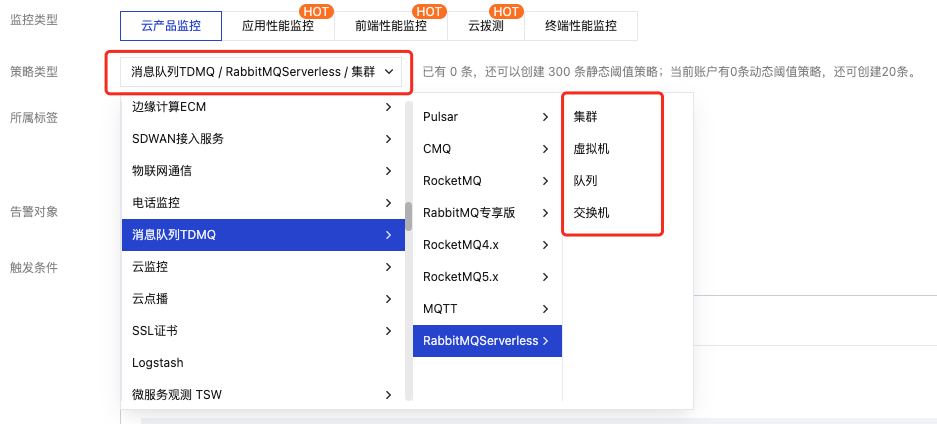Expand Pulsar submenu chevron
937x424 pixels.
[x=545, y=117]
